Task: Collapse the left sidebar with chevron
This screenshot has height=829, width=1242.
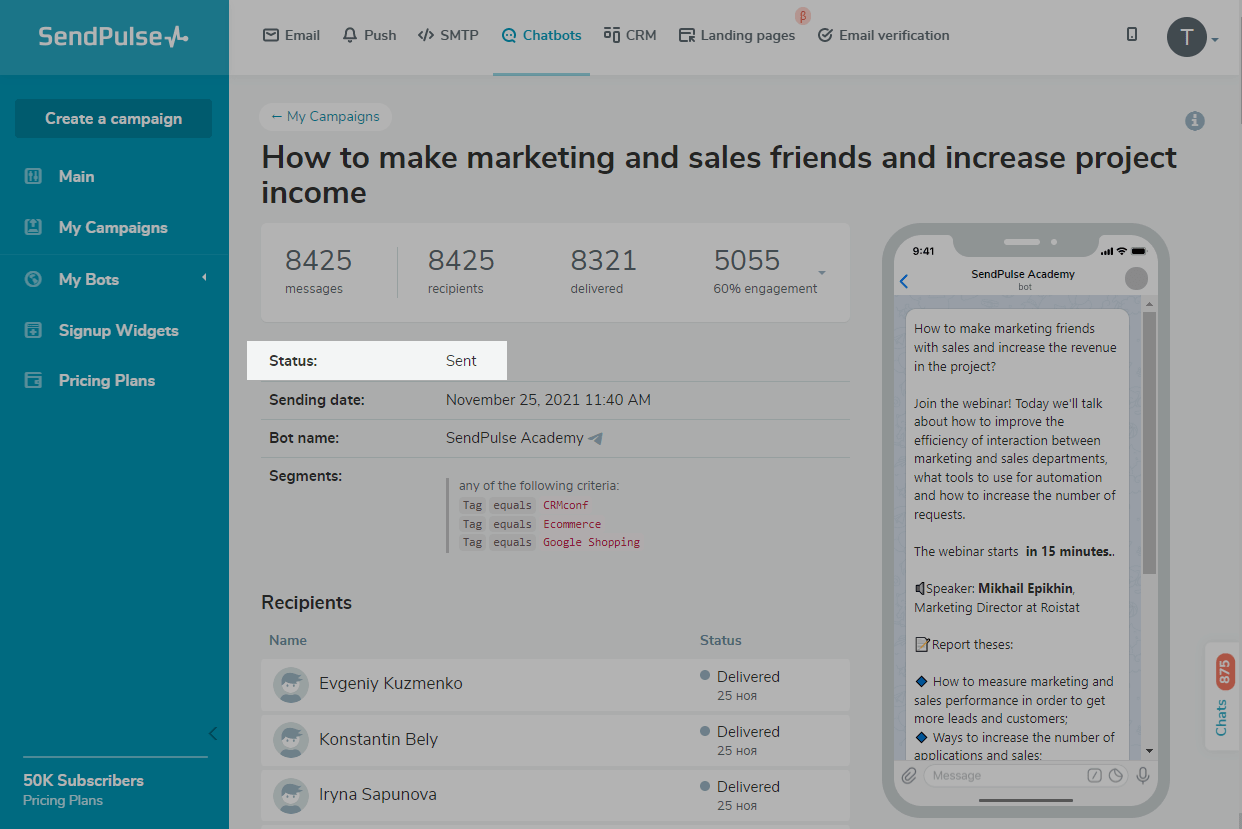Action: click(212, 734)
